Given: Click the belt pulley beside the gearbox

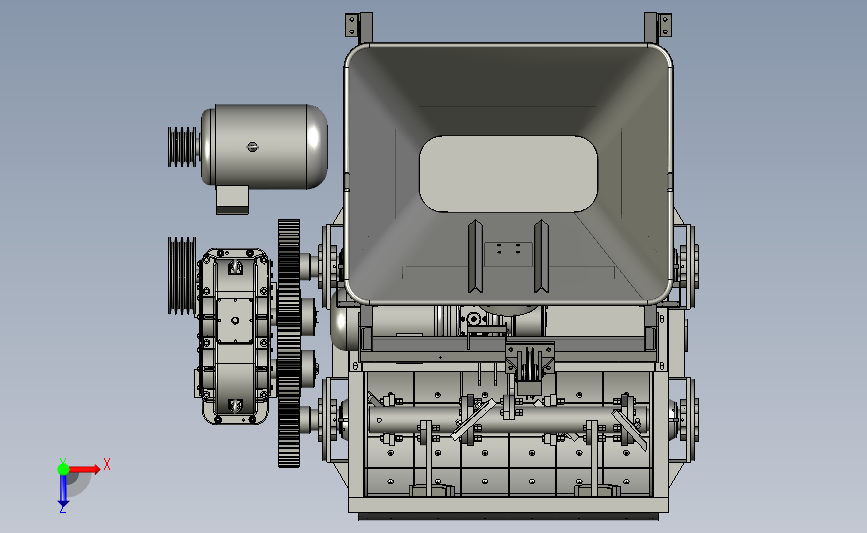Looking at the screenshot, I should click(182, 276).
